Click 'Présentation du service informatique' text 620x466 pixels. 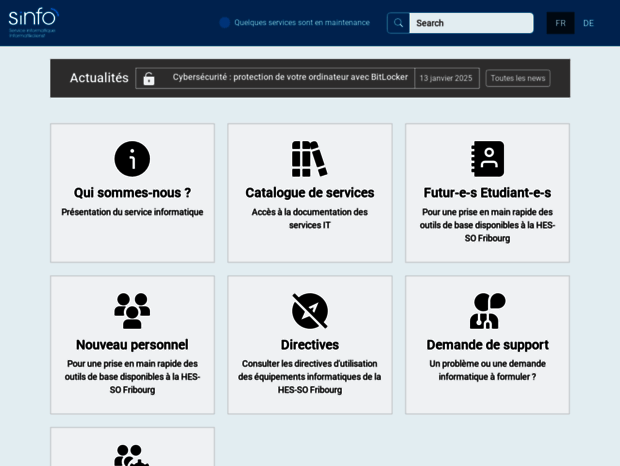pos(132,212)
